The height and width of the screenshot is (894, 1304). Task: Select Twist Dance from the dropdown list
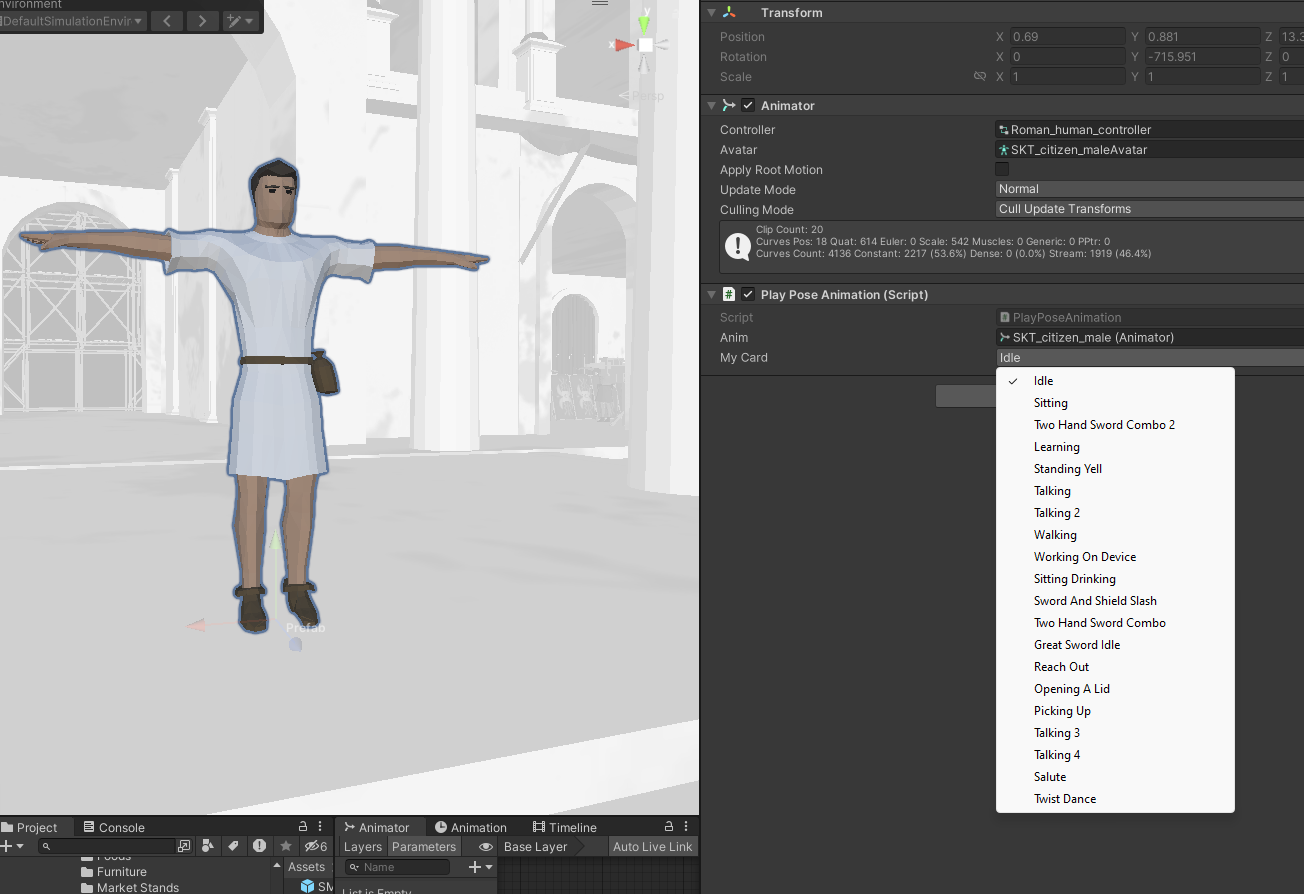click(x=1065, y=799)
